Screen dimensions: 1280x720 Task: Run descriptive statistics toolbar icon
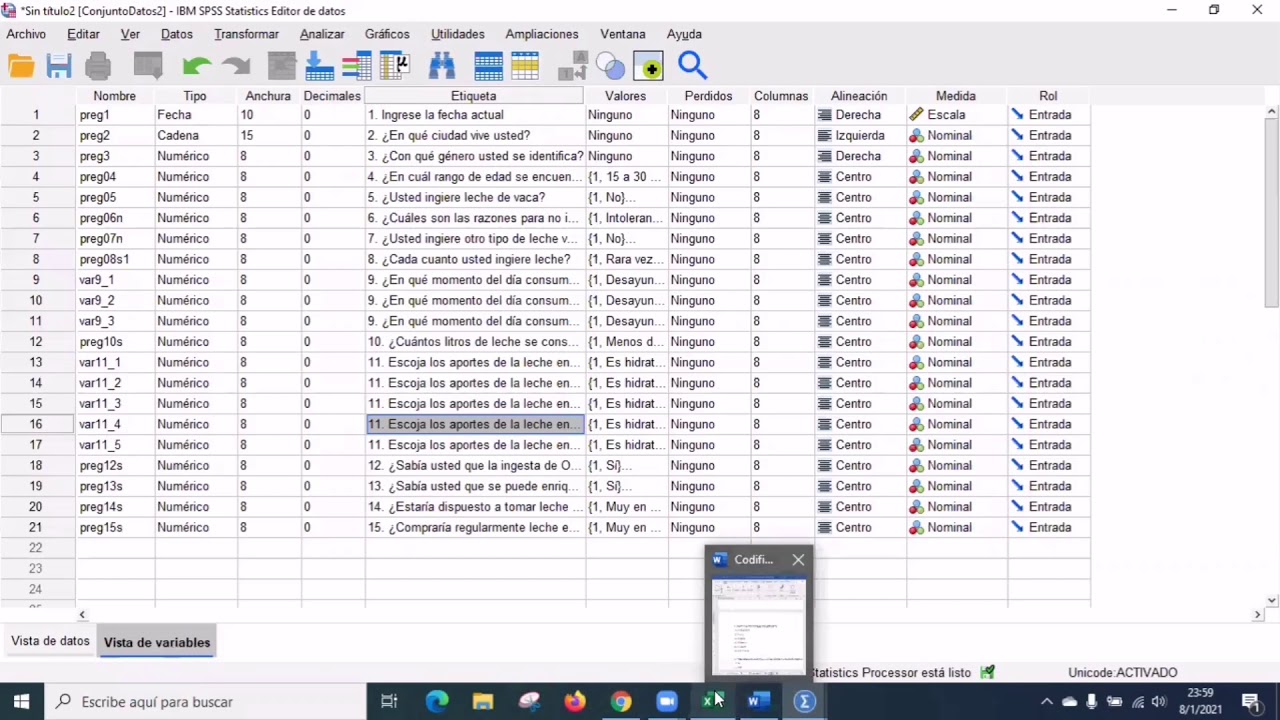click(x=395, y=67)
